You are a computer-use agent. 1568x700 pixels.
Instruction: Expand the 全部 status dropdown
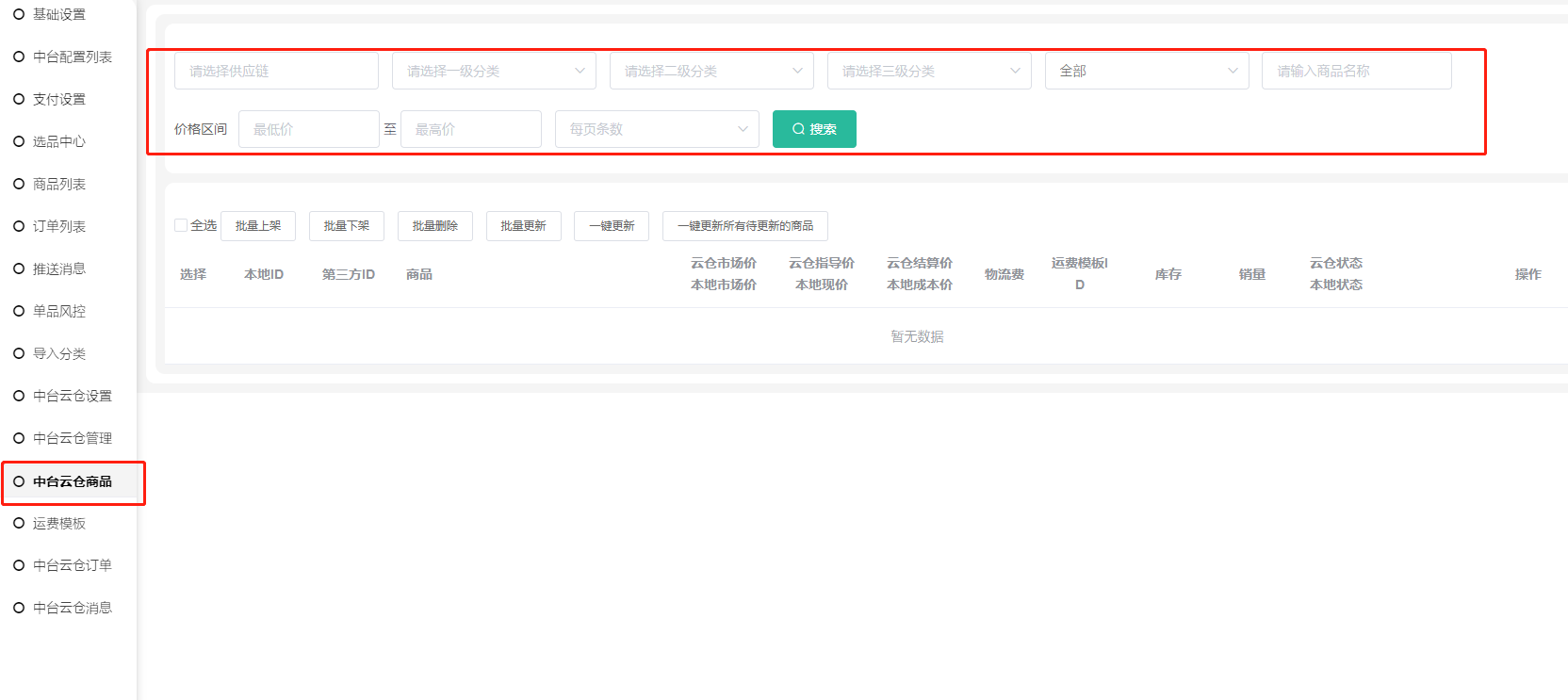click(1147, 71)
